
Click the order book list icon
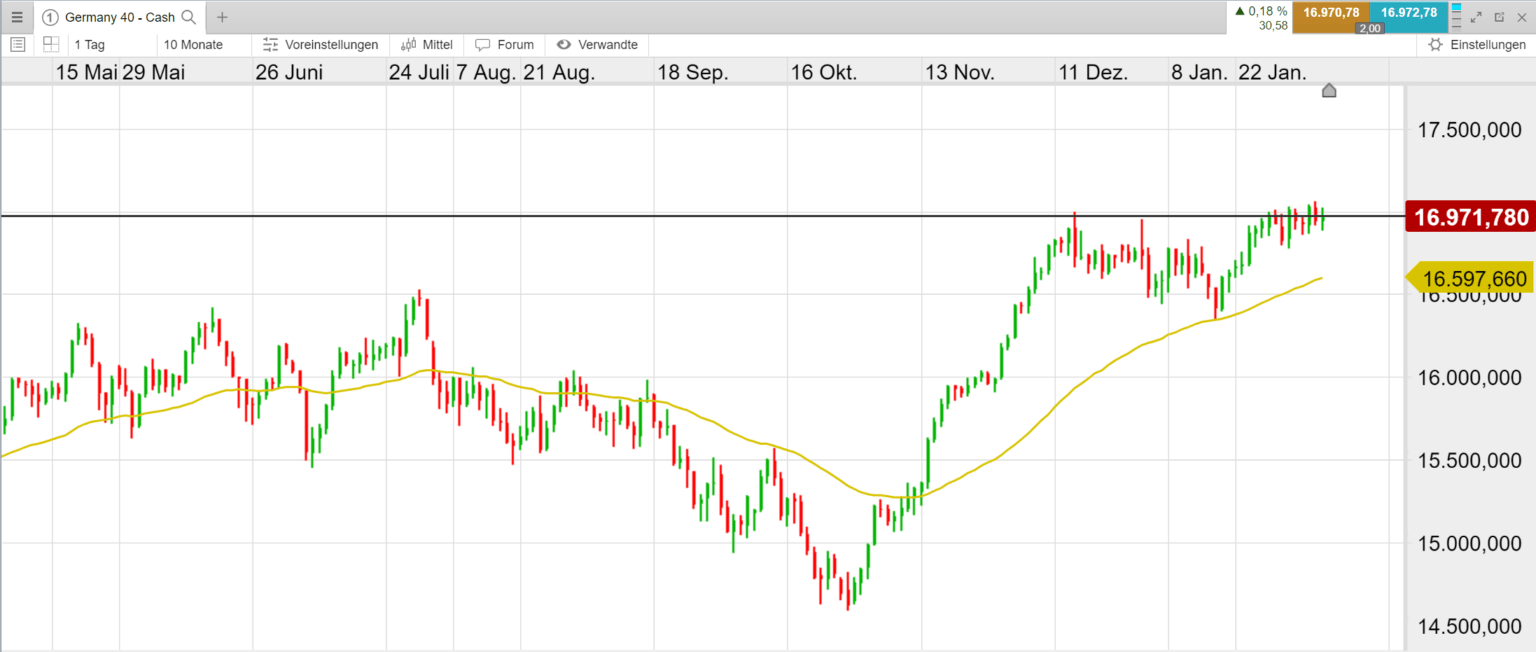click(17, 44)
